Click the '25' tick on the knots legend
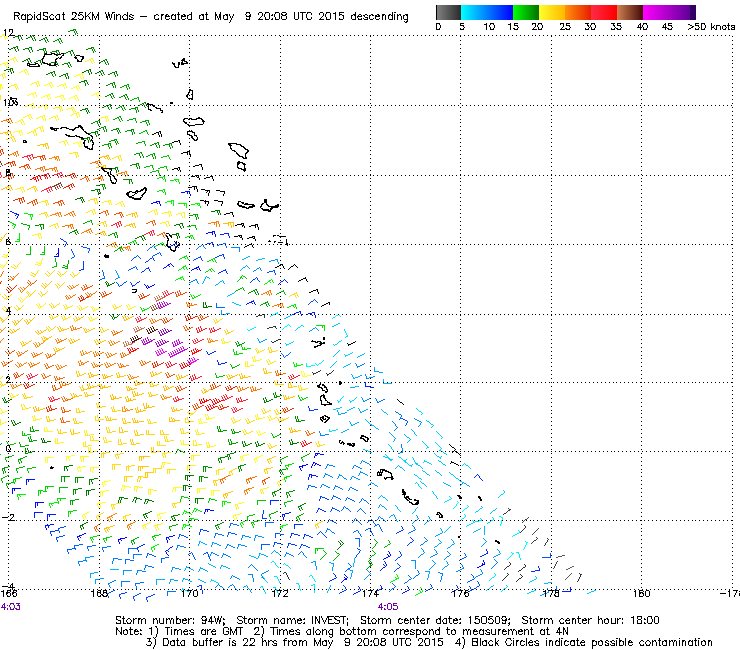Image resolution: width=740 pixels, height=650 pixels. click(565, 27)
